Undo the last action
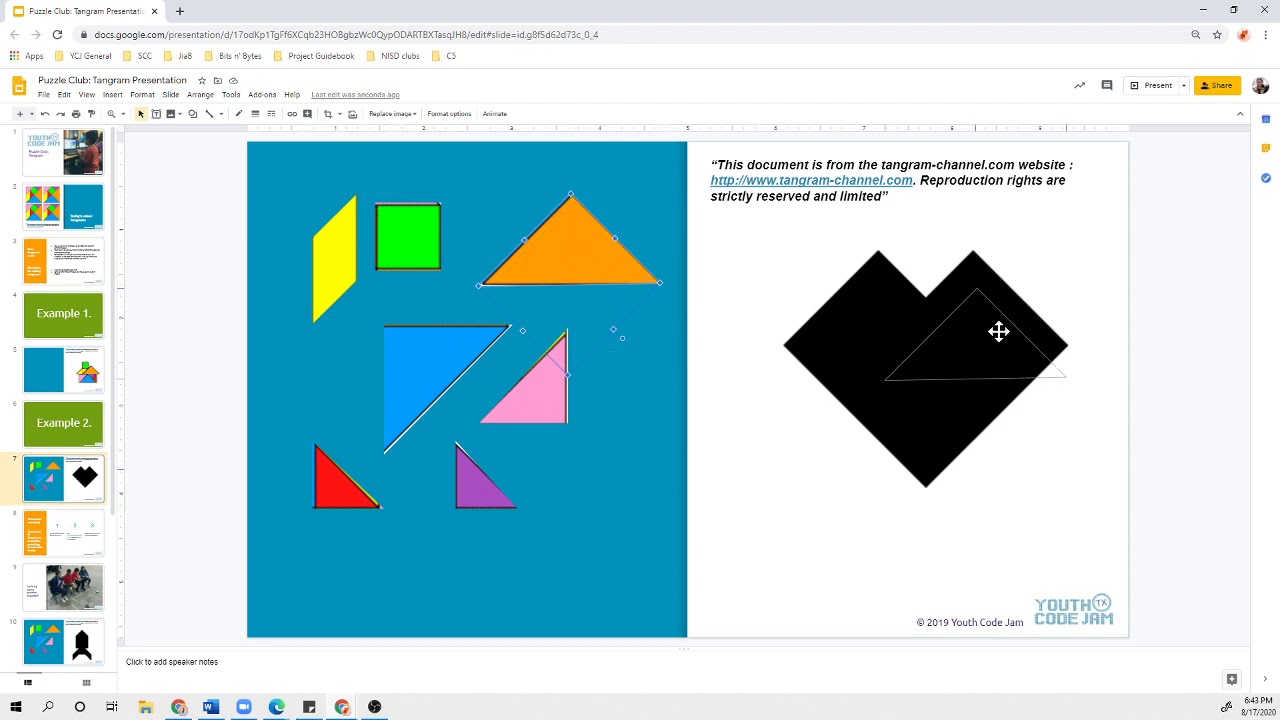The height and width of the screenshot is (720, 1280). pos(44,113)
